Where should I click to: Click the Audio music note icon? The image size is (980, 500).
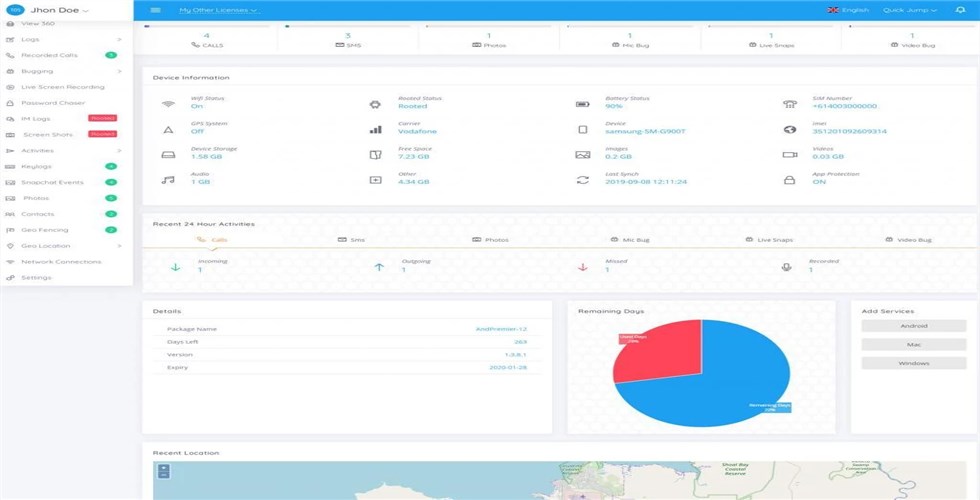[x=168, y=180]
